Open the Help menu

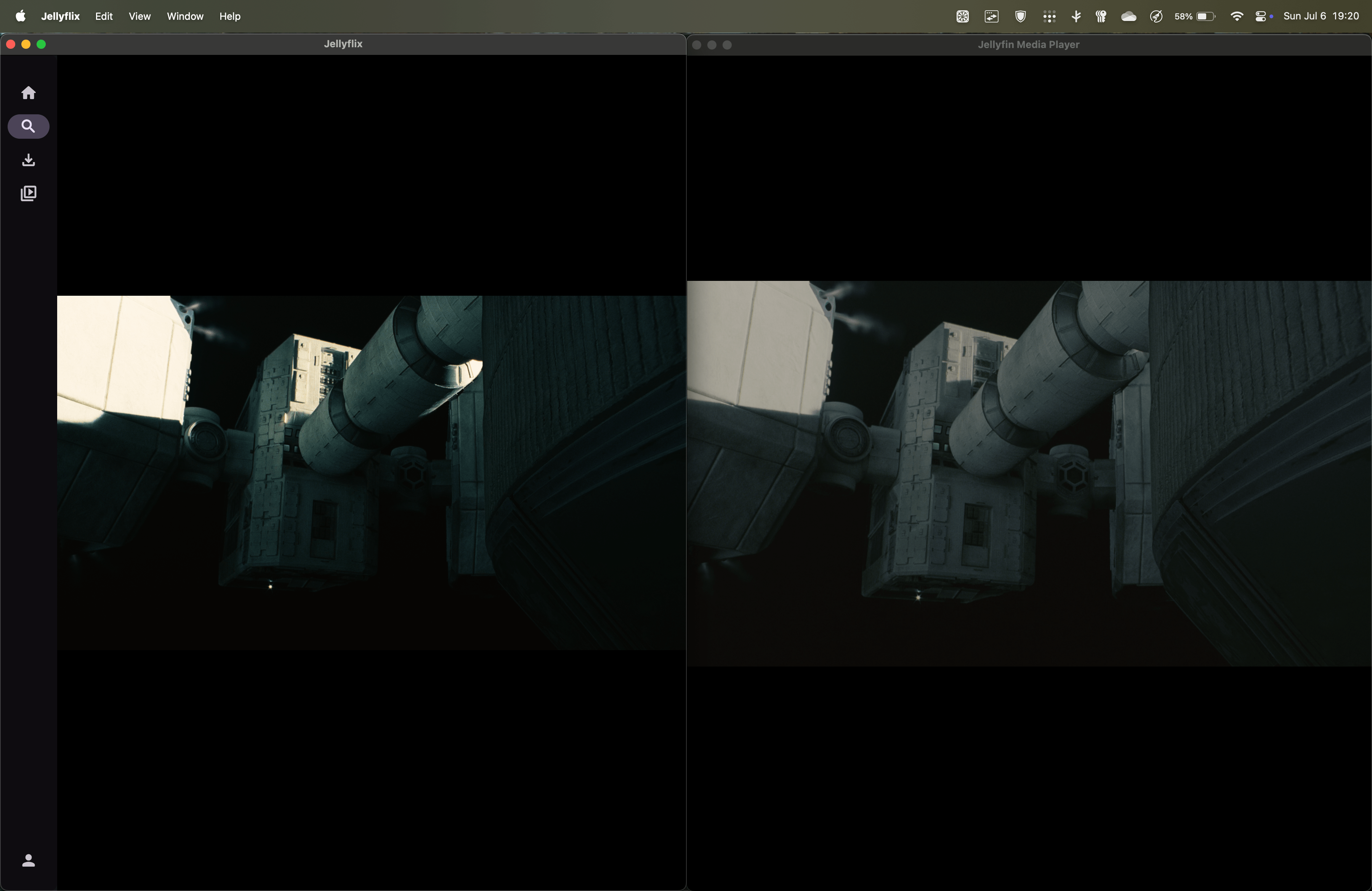tap(229, 16)
